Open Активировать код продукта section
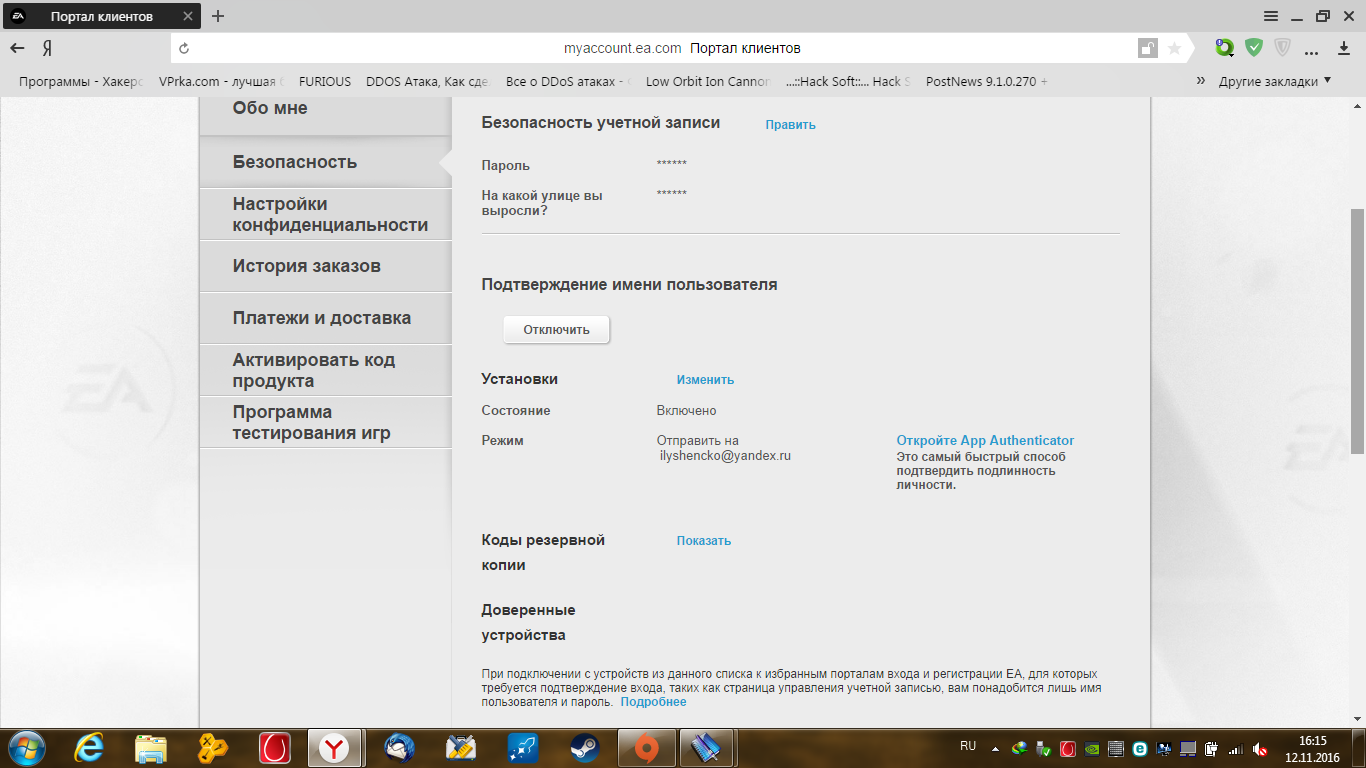1366x768 pixels. click(326, 370)
